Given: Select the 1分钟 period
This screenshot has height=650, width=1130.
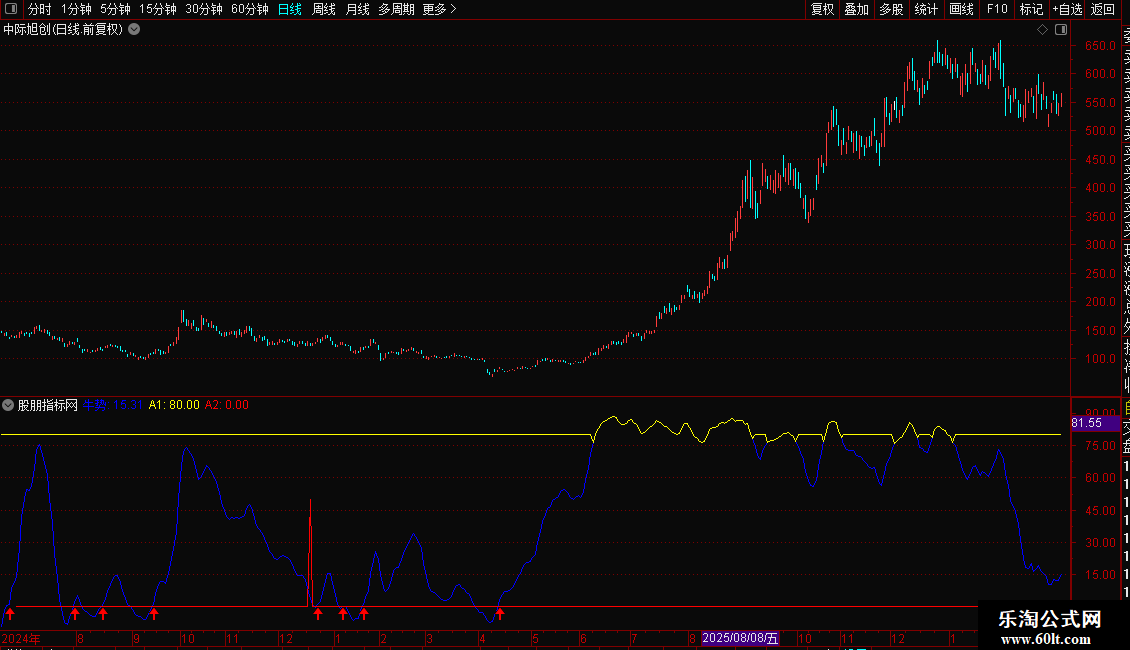Looking at the screenshot, I should [x=76, y=9].
